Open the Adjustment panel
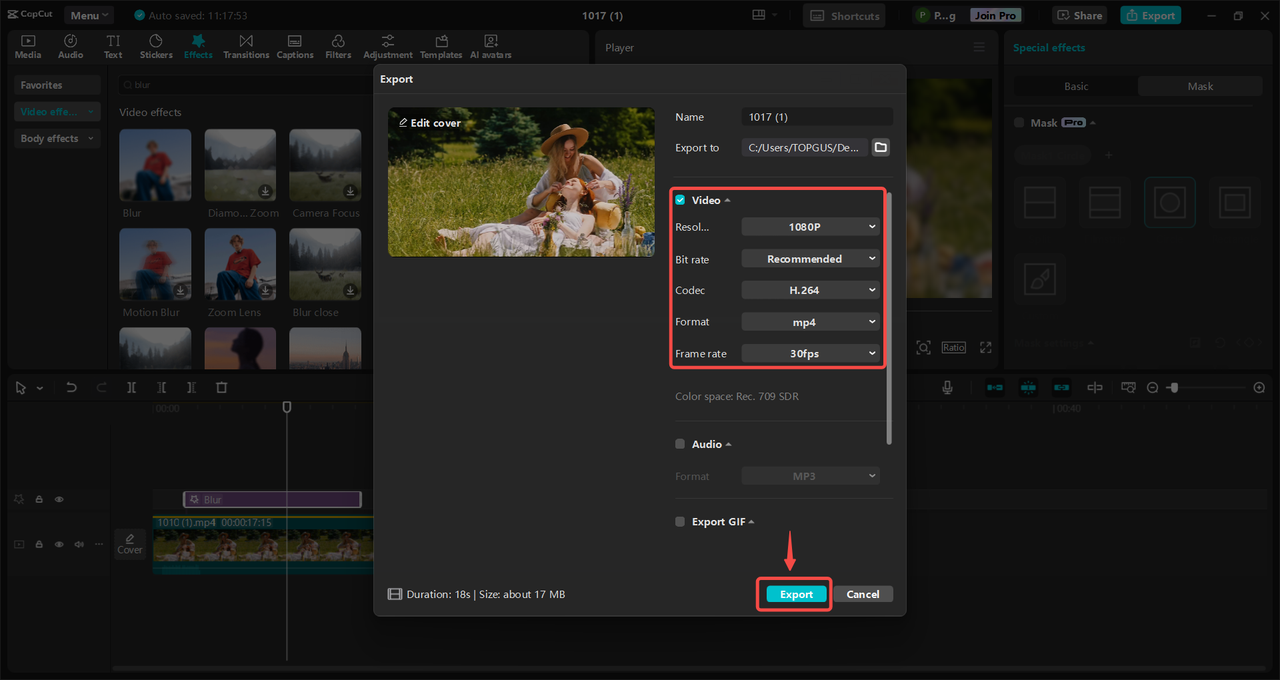Viewport: 1280px width, 680px height. [388, 46]
